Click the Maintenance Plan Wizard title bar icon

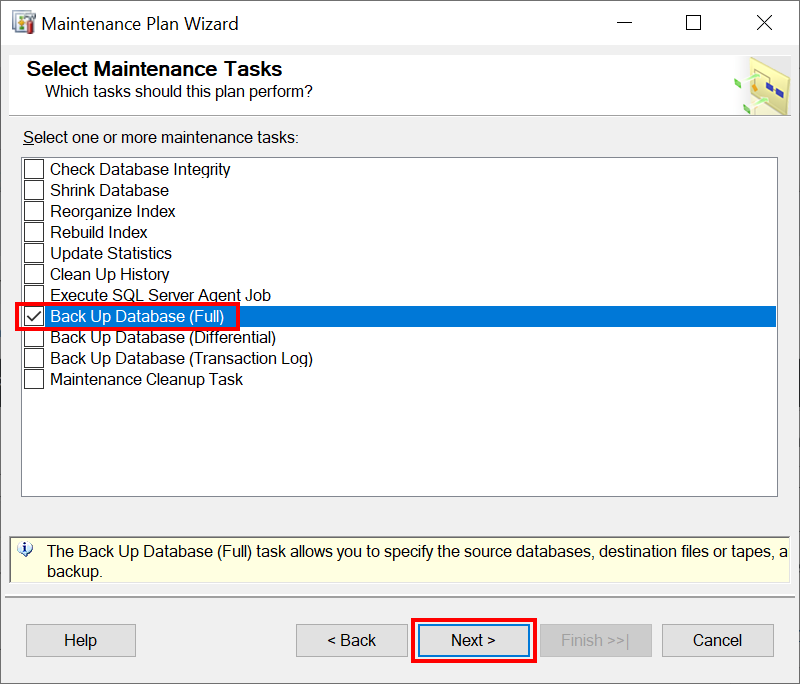pyautogui.click(x=23, y=23)
